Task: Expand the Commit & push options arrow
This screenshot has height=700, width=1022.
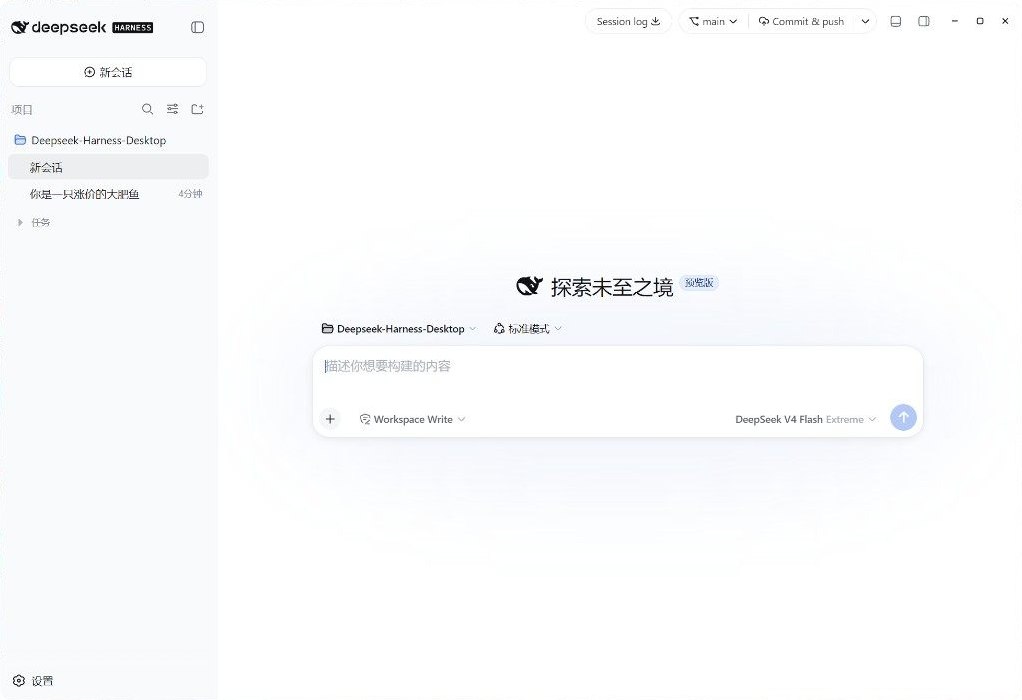Action: pos(865,22)
